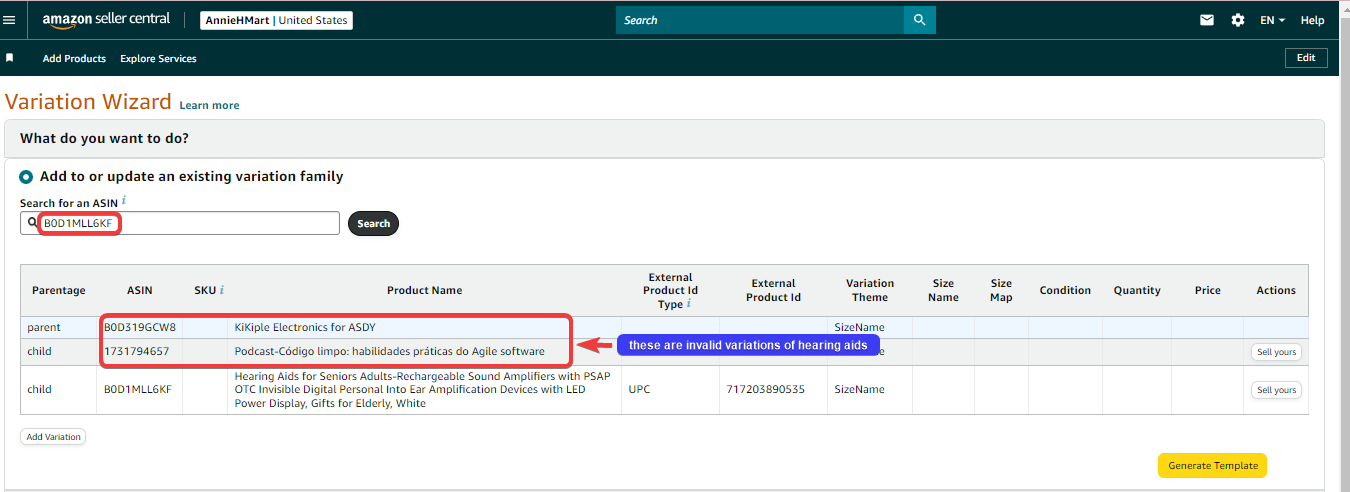Open the Help link
1350x492 pixels.
coord(1312,20)
